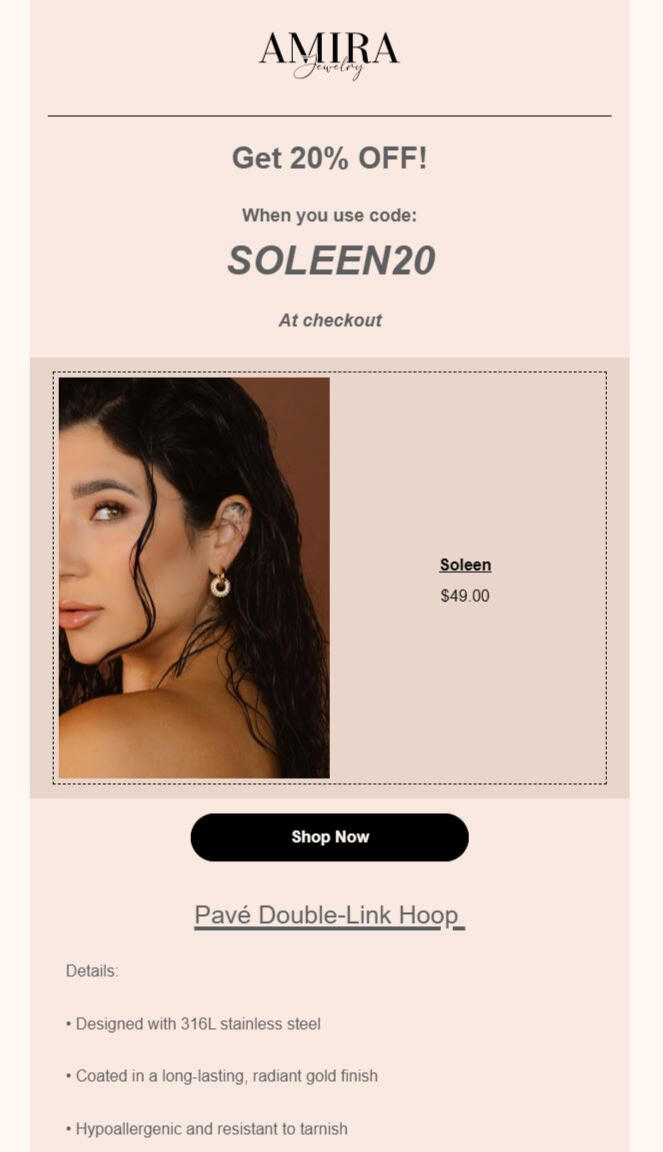Click the AMIRA Jewelry logo
Screen dimensions: 663x1152
click(329, 54)
